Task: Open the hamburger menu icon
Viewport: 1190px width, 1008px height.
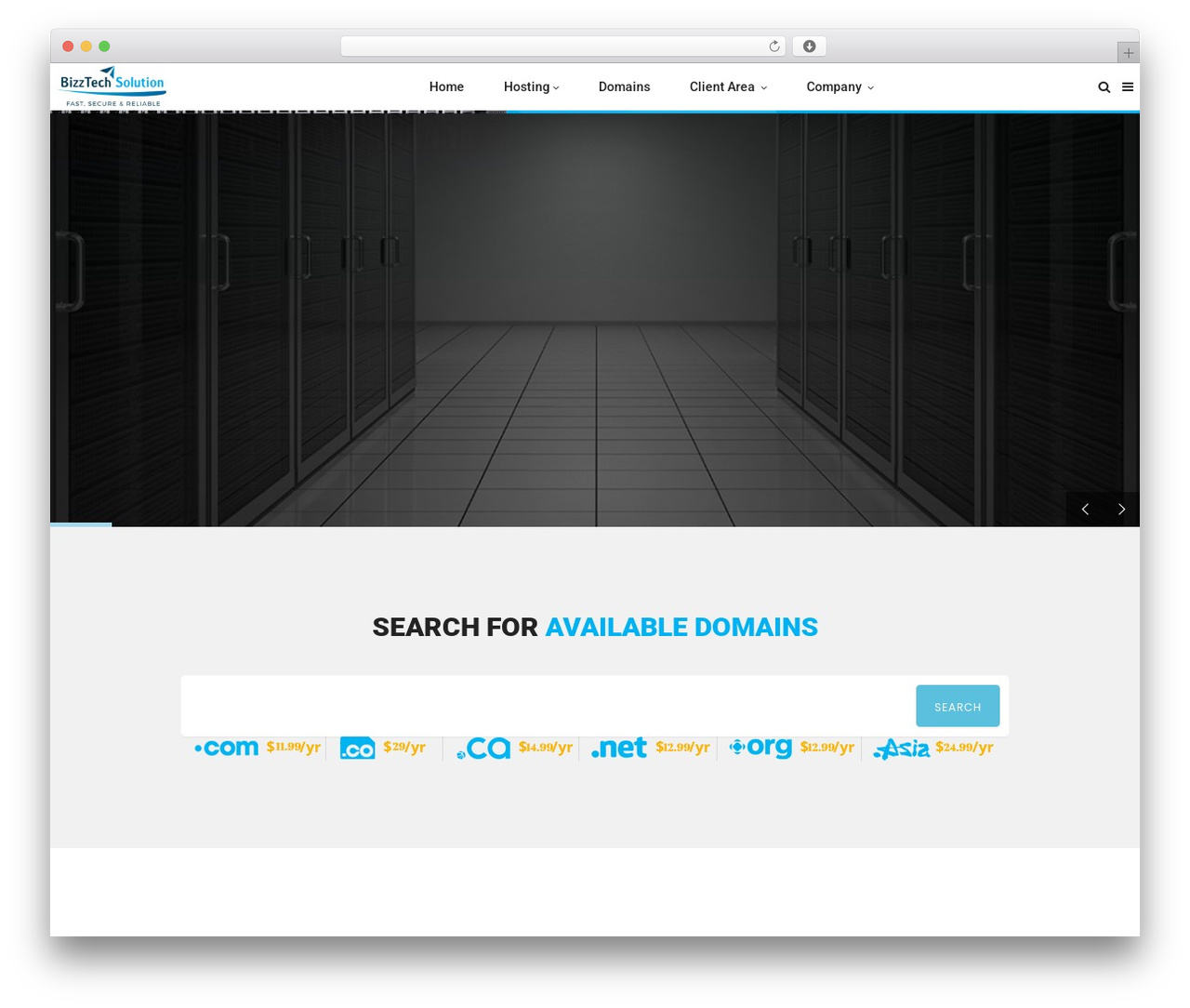Action: tap(1128, 87)
